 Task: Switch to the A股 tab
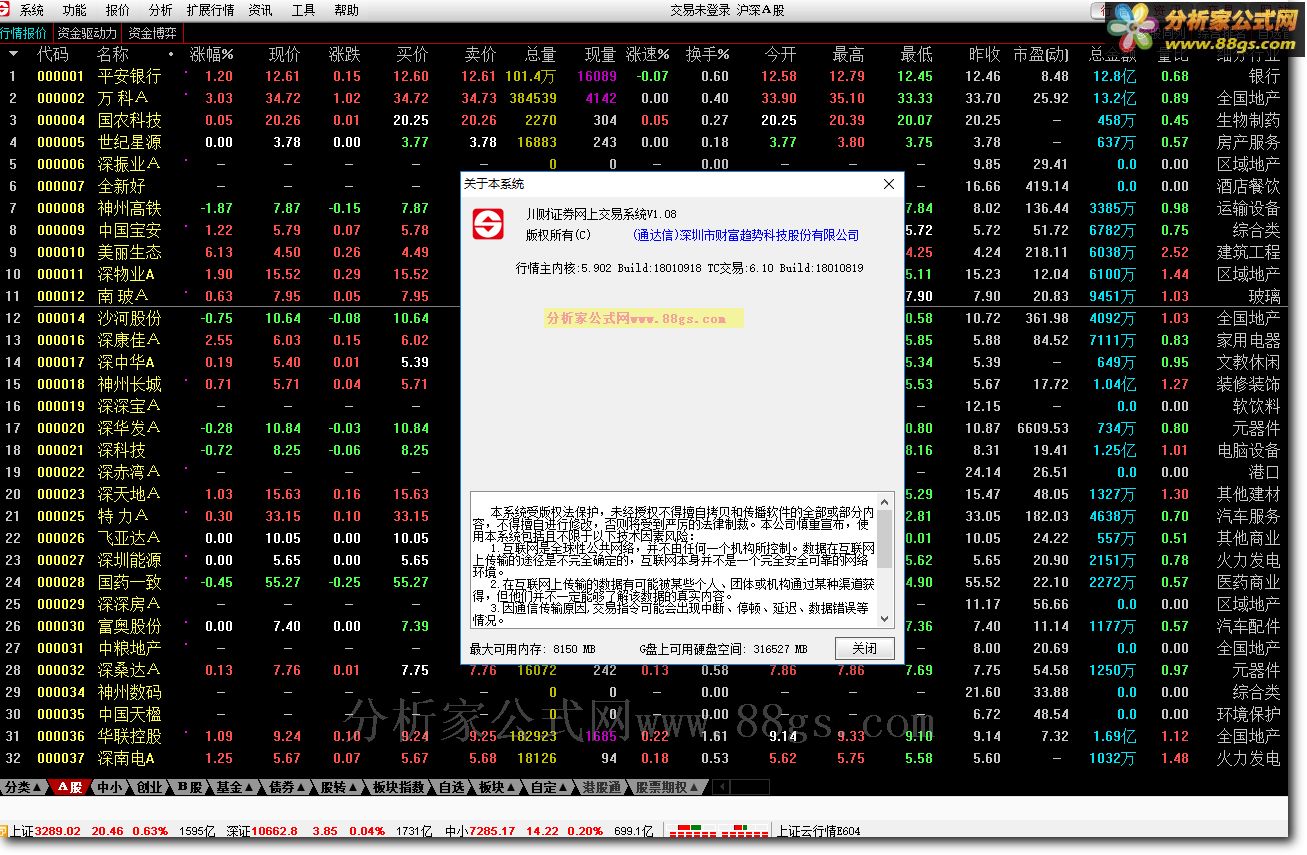(71, 787)
